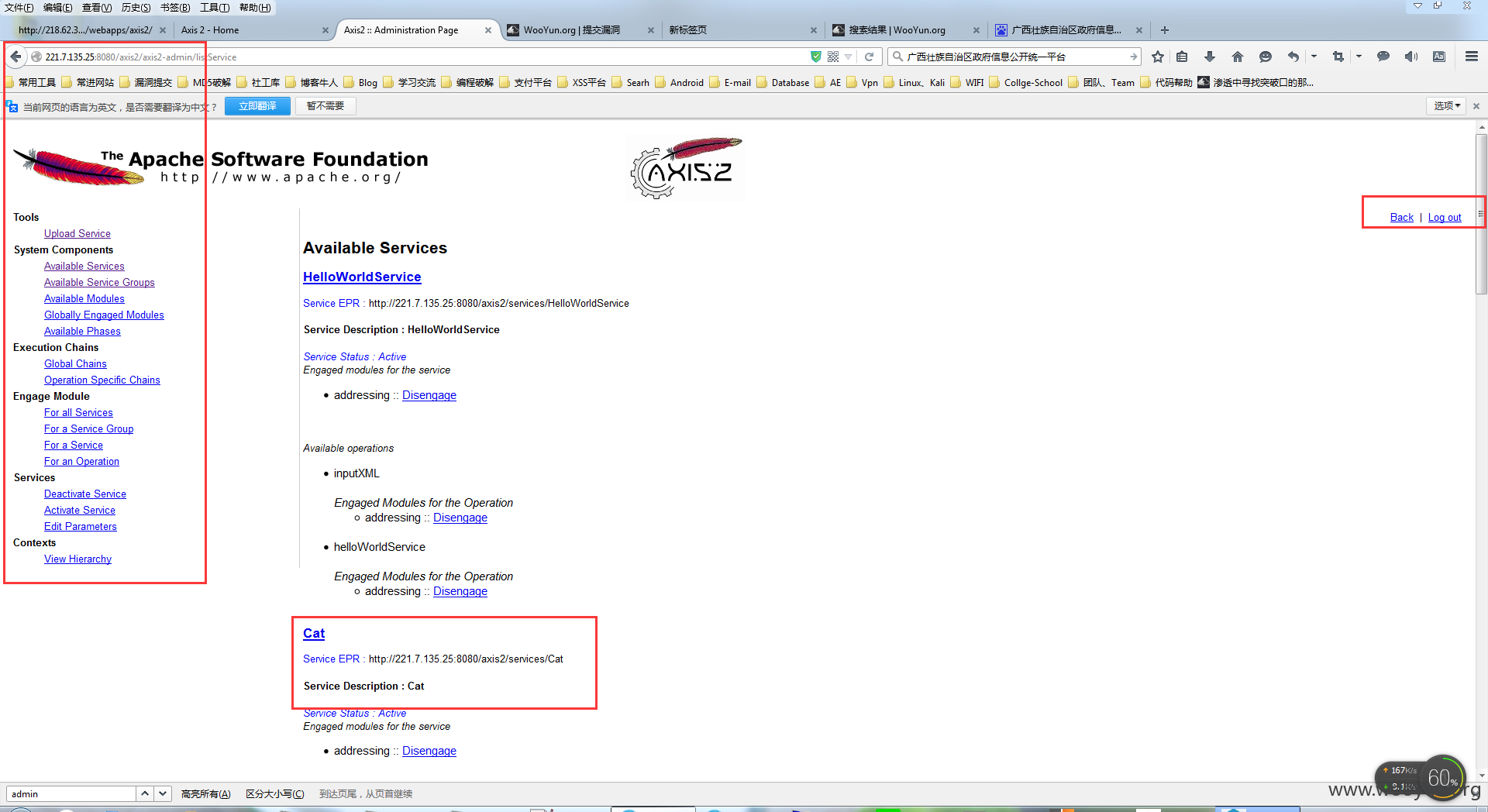
Task: Switch to the Axis 2 - Home tab
Action: pos(253,30)
